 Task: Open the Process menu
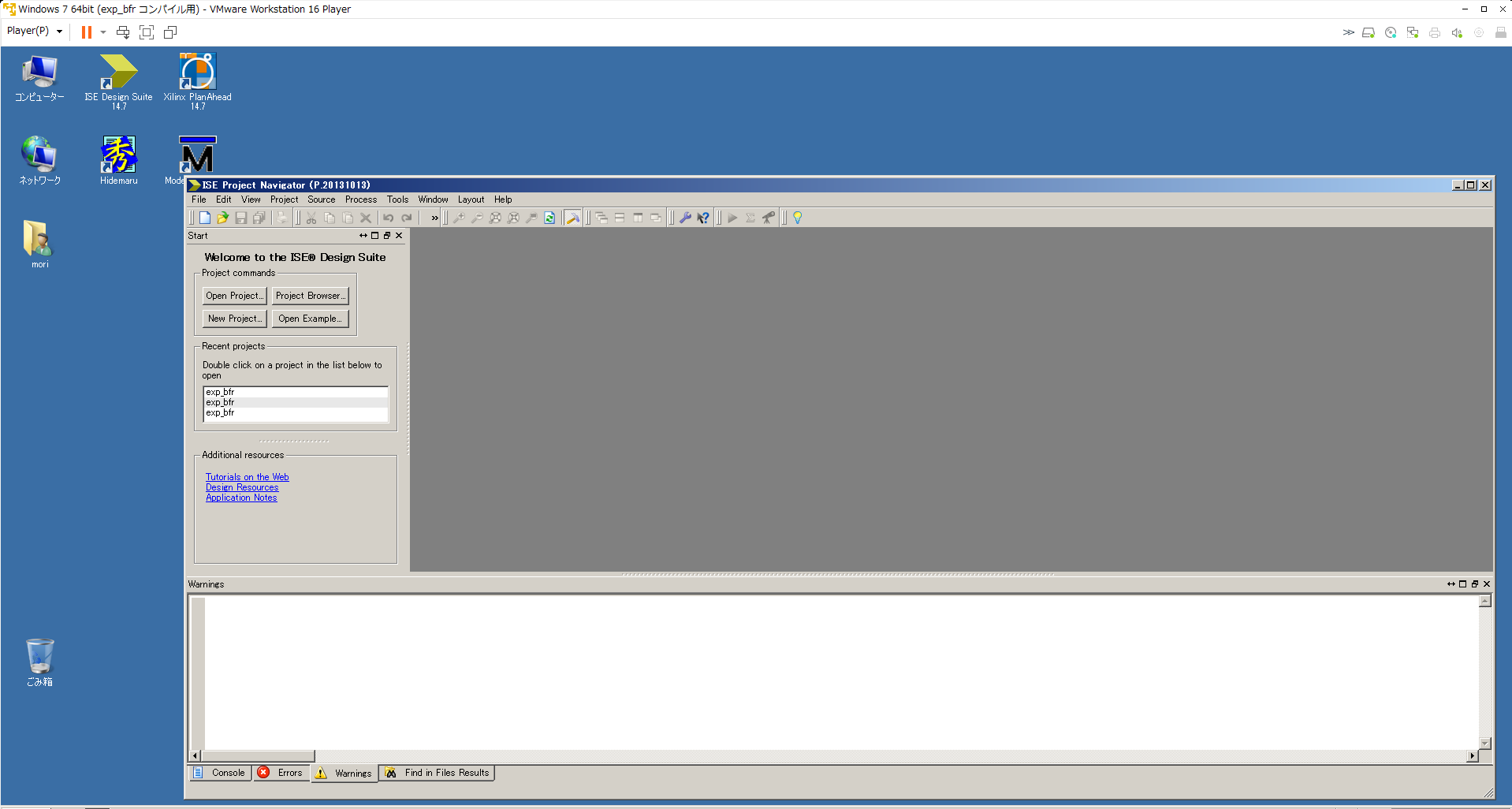pyautogui.click(x=361, y=199)
